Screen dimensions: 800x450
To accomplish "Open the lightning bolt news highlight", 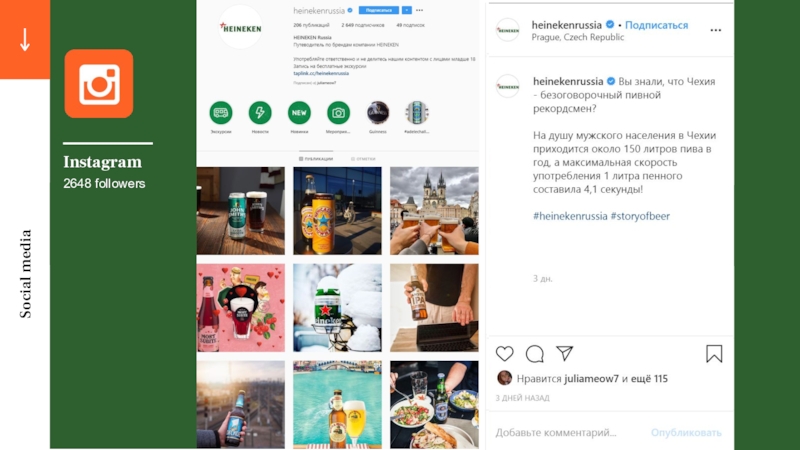I will coord(260,113).
